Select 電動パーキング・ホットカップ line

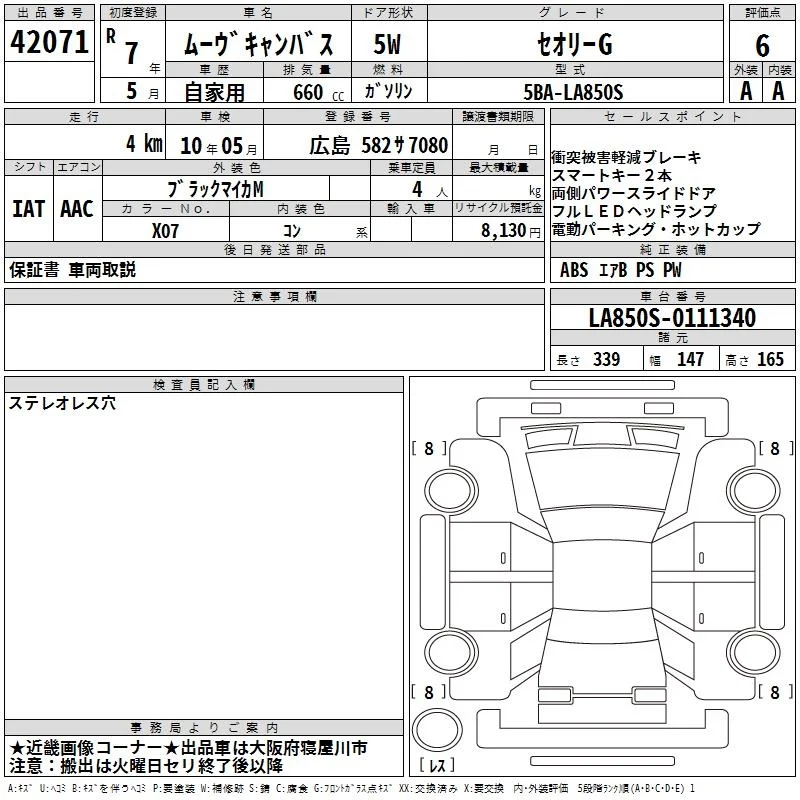656,230
